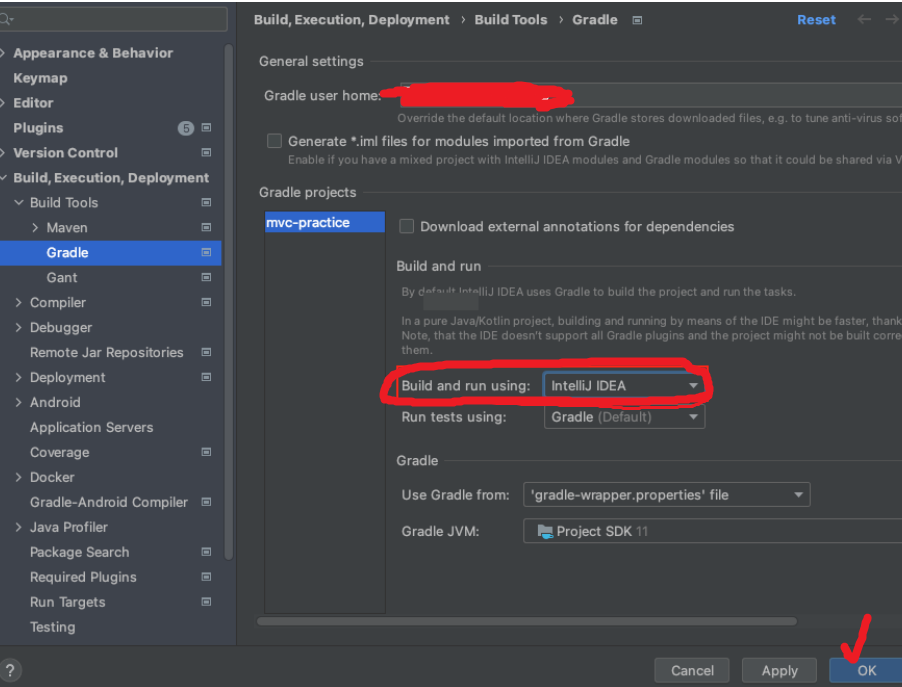The height and width of the screenshot is (687, 902).
Task: Expand the Debugger tree node
Action: click(18, 327)
